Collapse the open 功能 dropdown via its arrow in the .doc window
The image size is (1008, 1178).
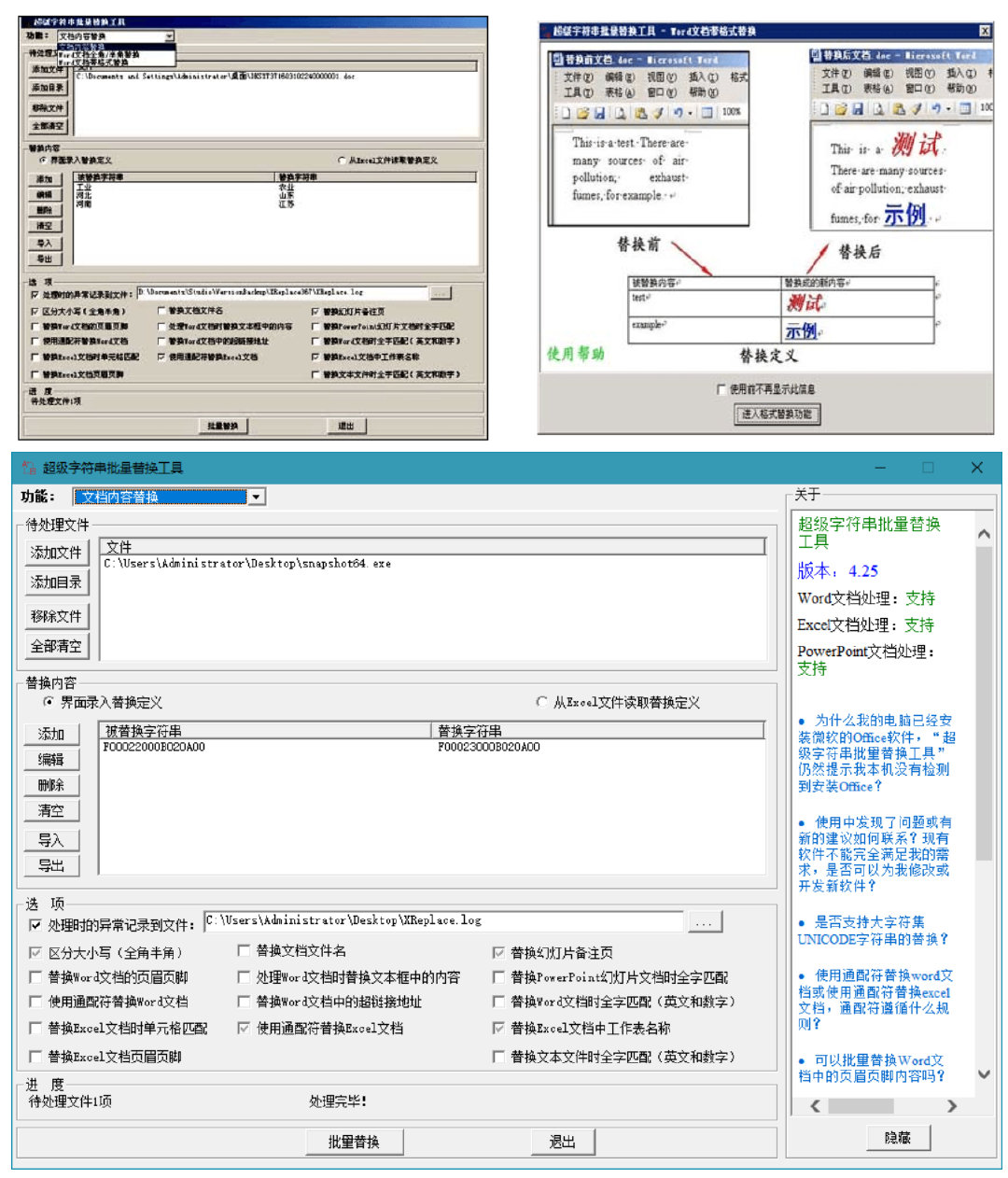tap(170, 36)
